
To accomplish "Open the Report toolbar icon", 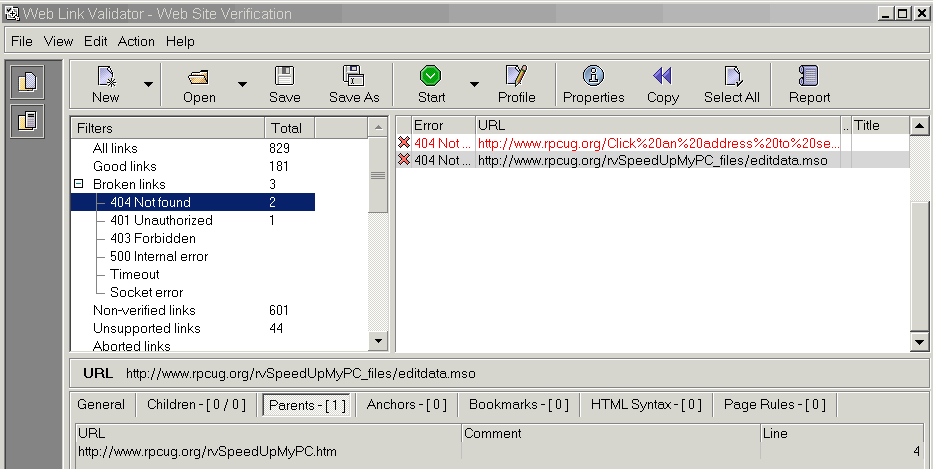I will 809,76.
